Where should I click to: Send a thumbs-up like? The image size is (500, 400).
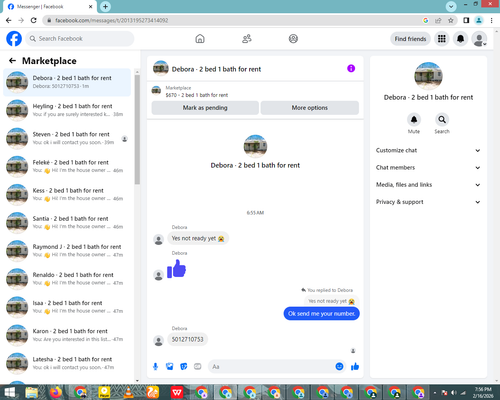(355, 367)
